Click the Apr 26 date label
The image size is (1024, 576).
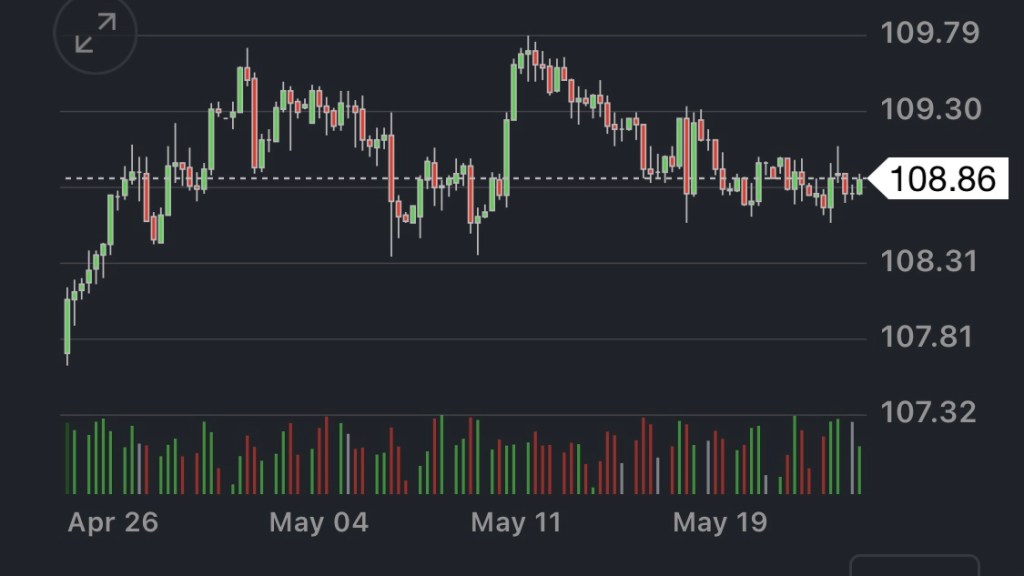113,522
